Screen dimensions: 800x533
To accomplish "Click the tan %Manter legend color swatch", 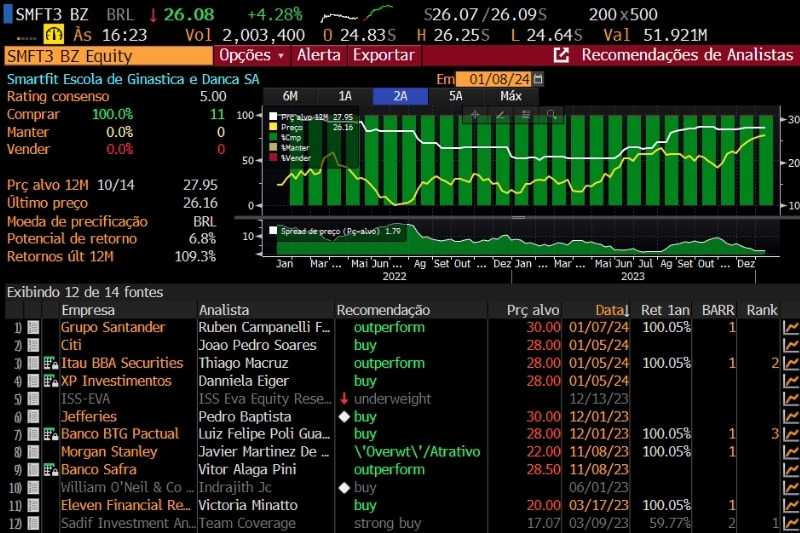I will point(273,147).
